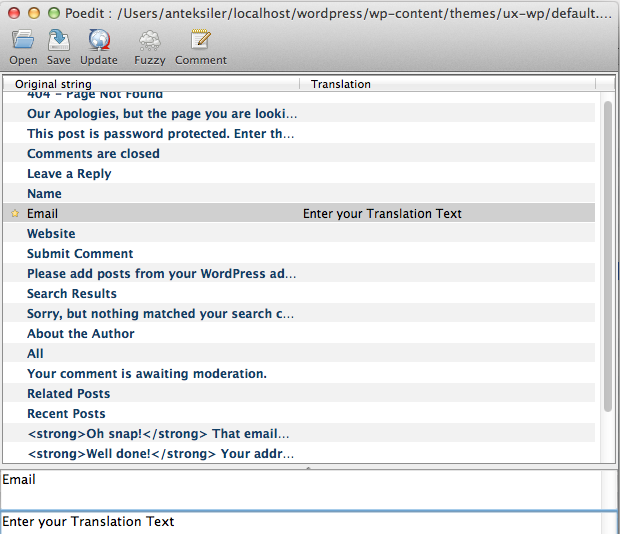Sort by the Translation column header
The image size is (620, 534).
click(x=450, y=85)
